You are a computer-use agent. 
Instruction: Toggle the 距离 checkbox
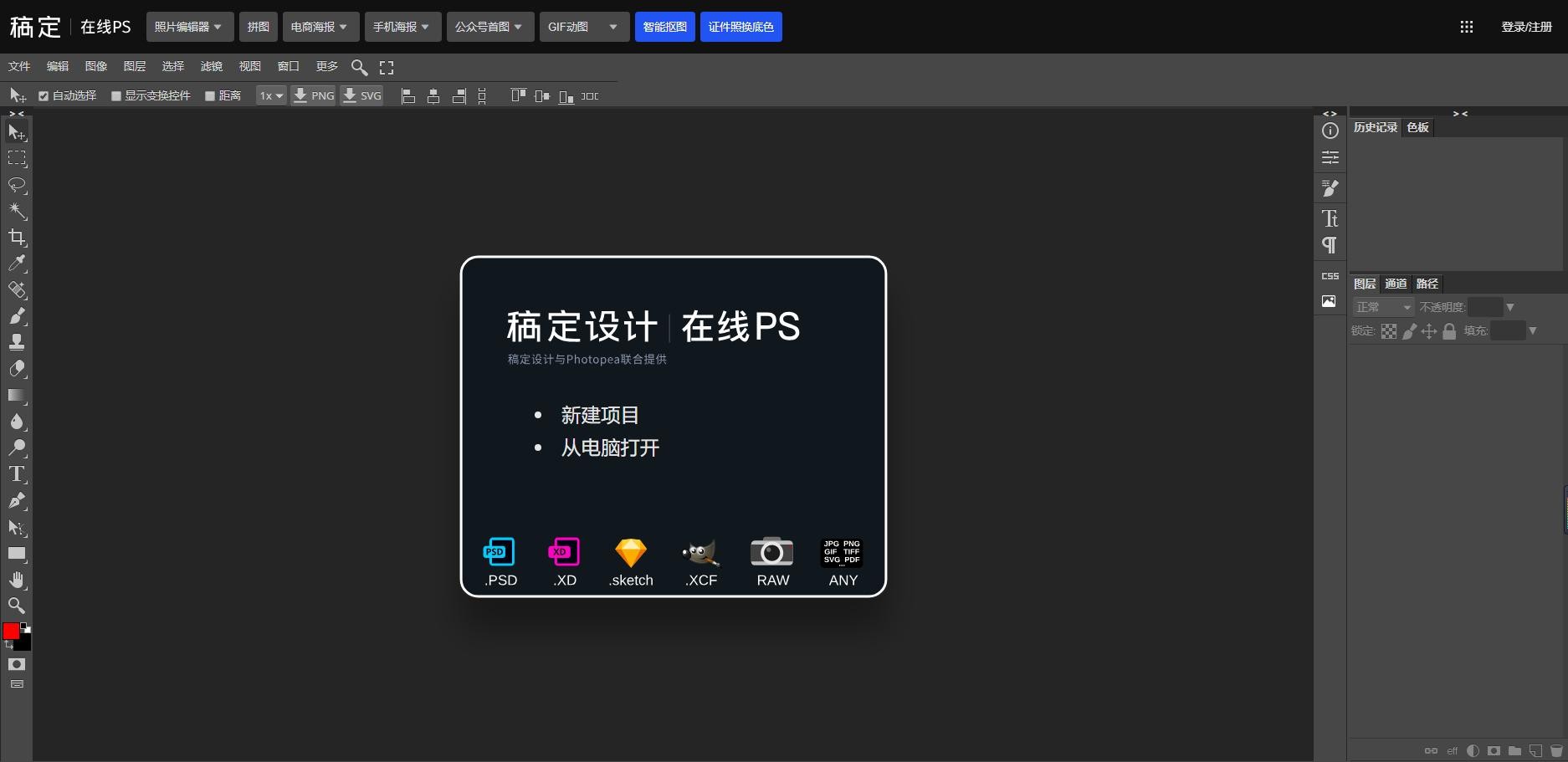[x=210, y=96]
